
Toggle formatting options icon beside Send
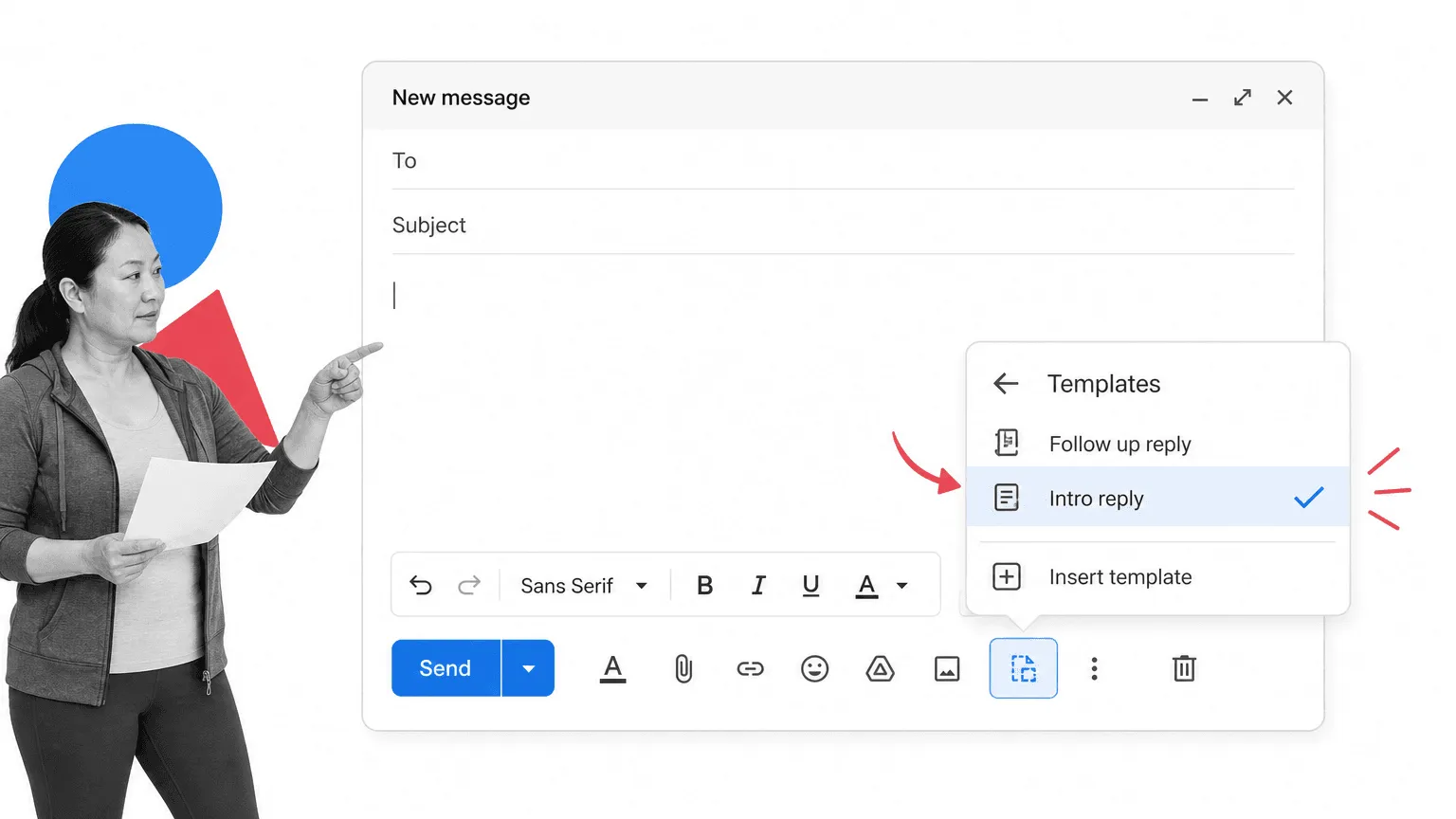tap(613, 669)
